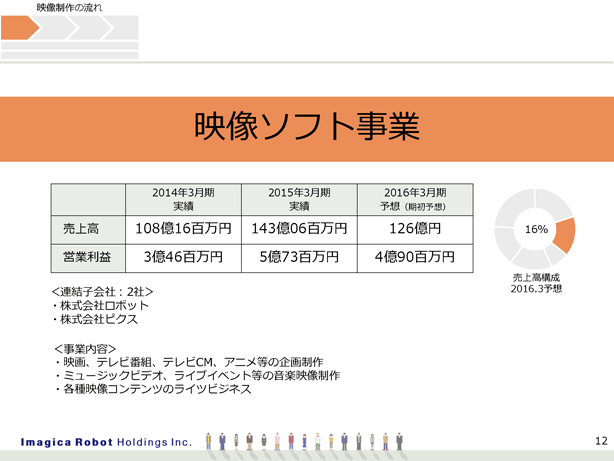Click the <事業内容> heading

pyautogui.click(x=85, y=349)
